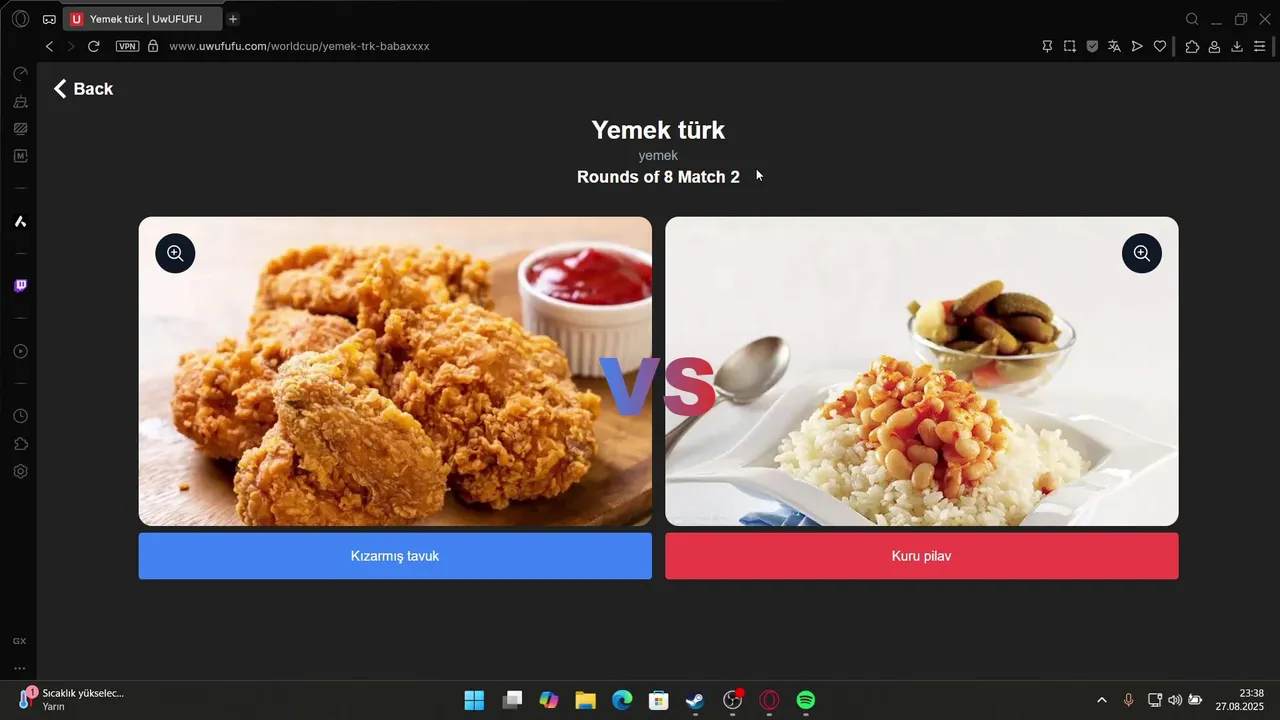Open Spotify from the taskbar
The height and width of the screenshot is (720, 1280).
click(806, 700)
